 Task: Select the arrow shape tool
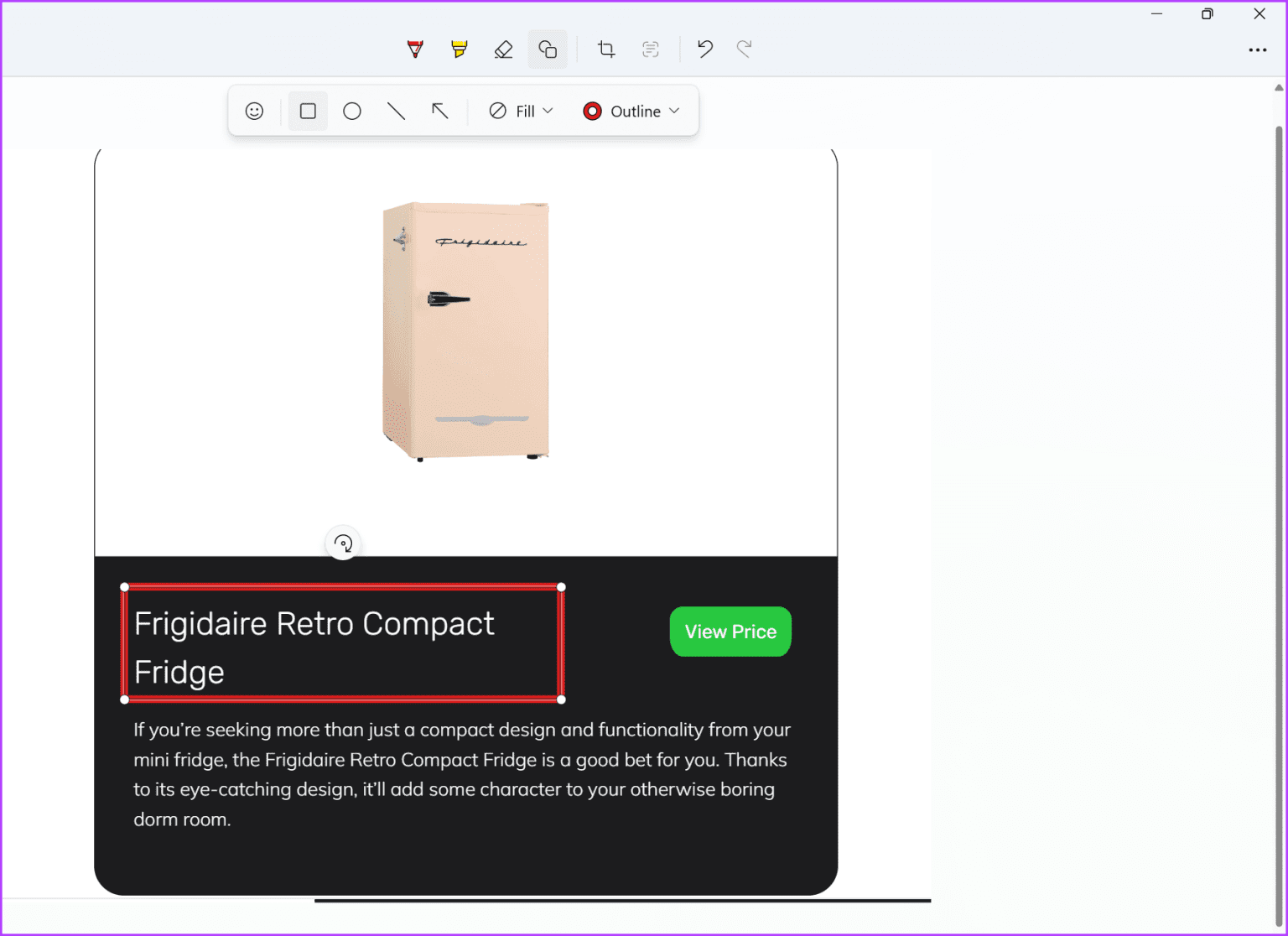440,110
